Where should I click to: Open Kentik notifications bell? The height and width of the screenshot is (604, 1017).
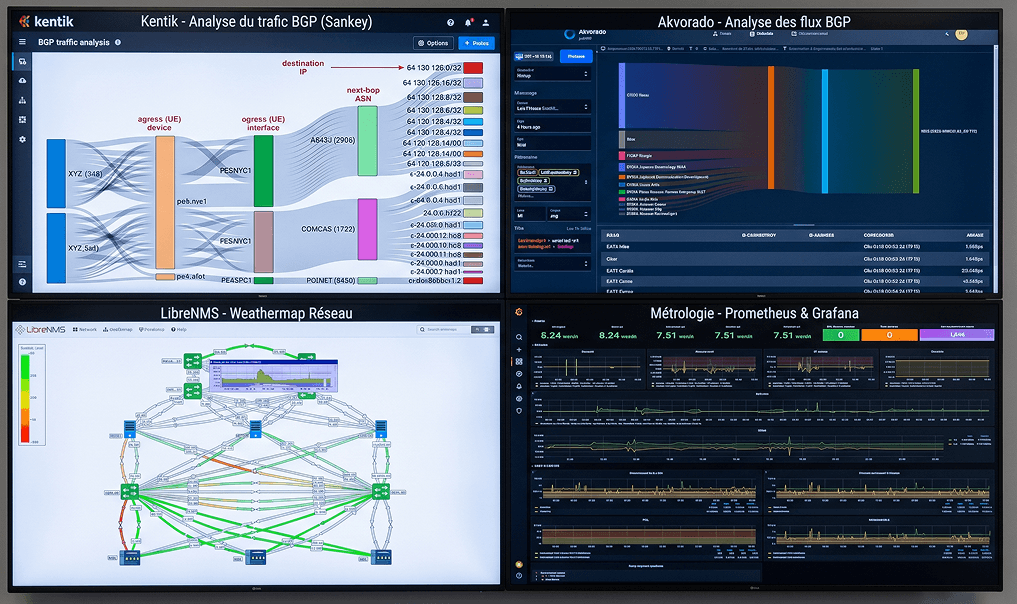point(468,23)
